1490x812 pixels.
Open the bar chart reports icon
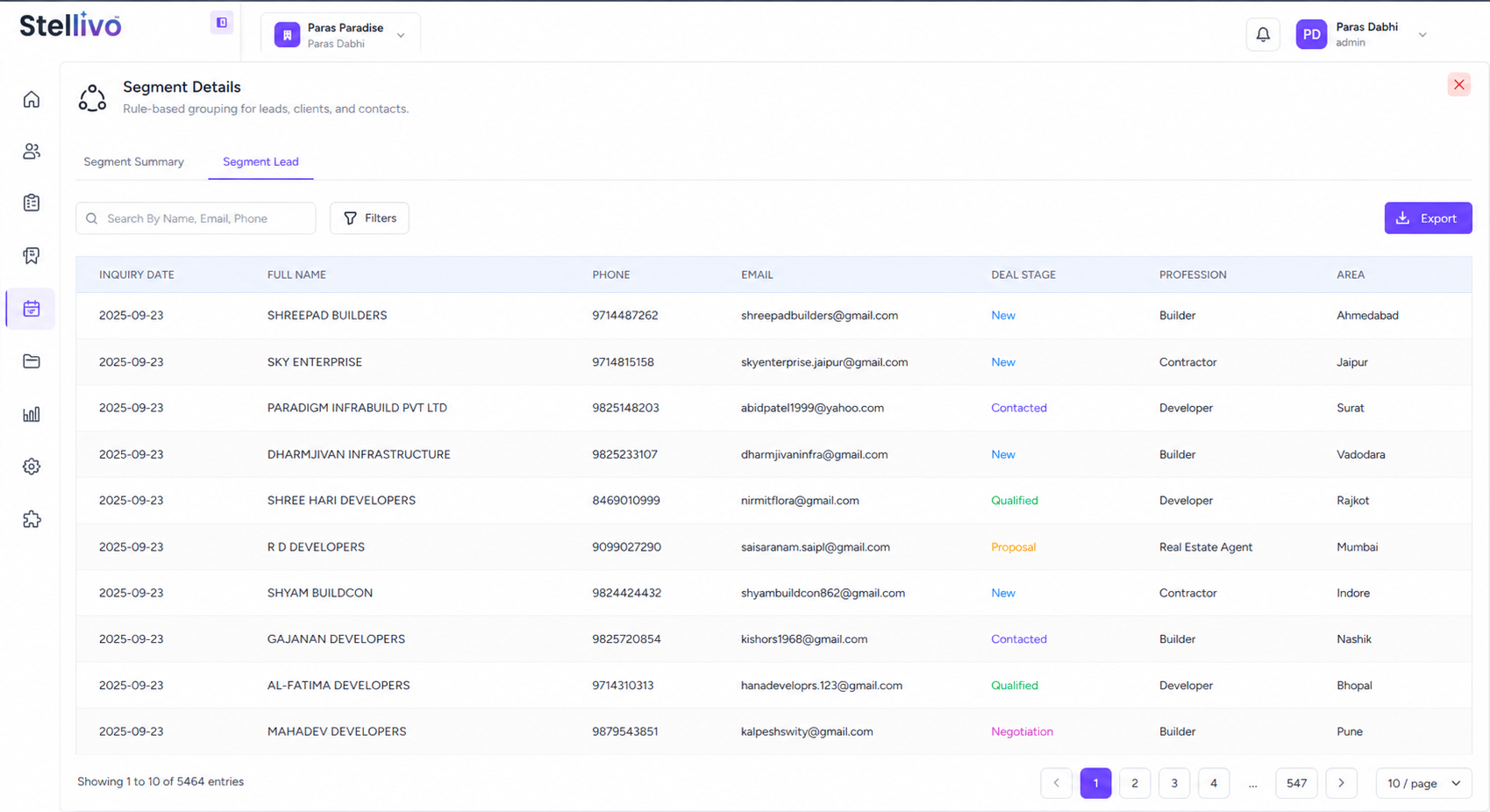(x=32, y=414)
